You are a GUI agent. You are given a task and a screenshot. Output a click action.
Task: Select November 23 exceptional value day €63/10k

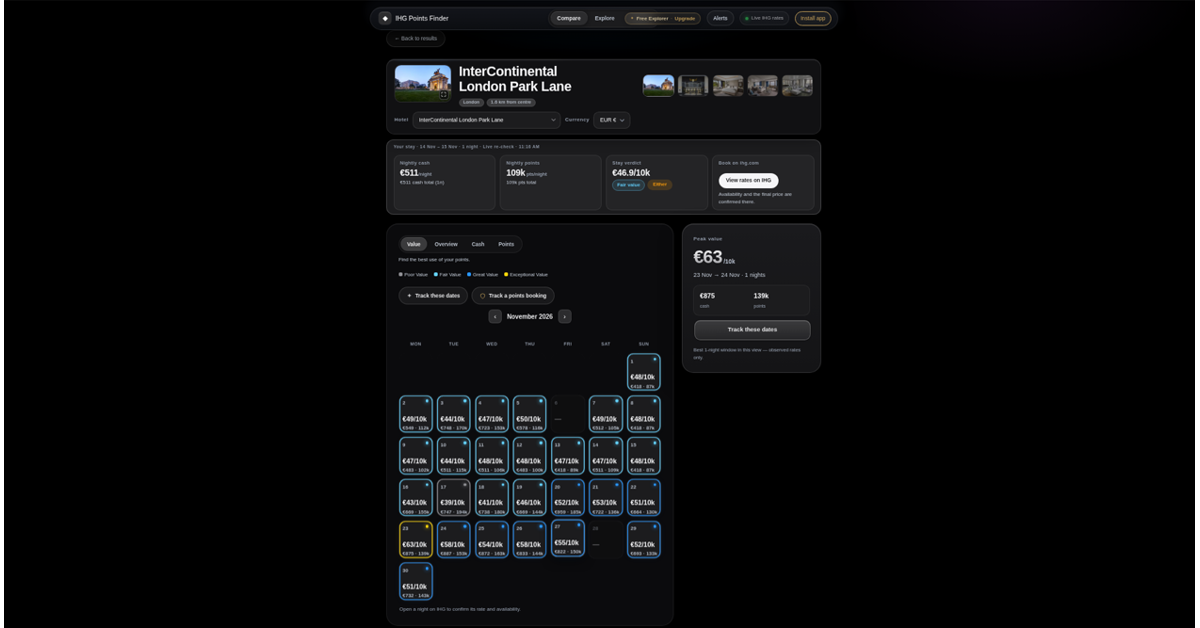(416, 540)
